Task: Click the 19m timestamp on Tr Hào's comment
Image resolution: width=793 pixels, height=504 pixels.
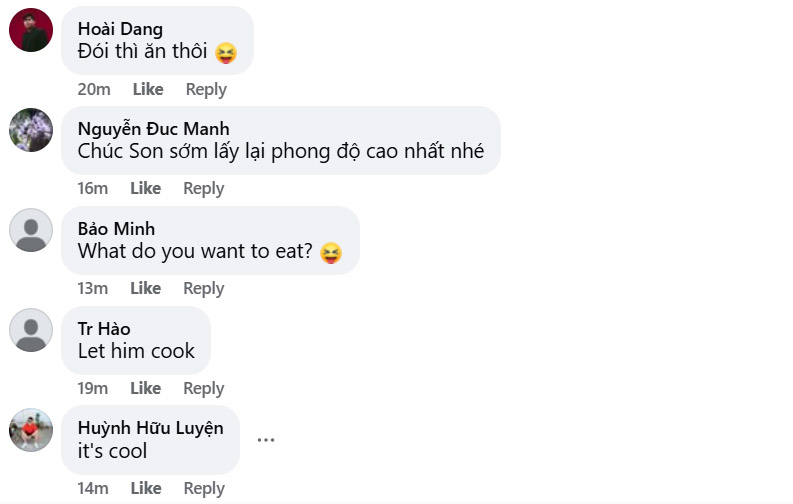Action: pyautogui.click(x=93, y=388)
